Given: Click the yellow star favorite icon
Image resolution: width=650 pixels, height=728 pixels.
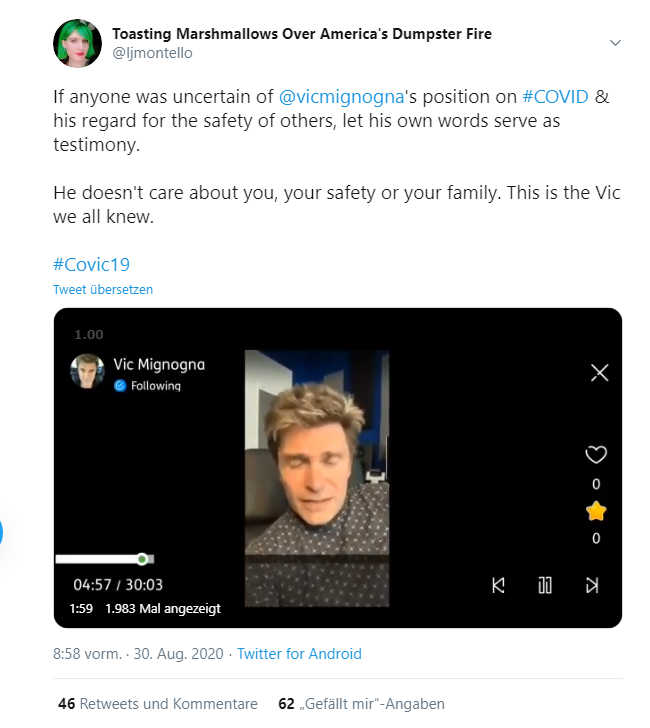Looking at the screenshot, I should [596, 511].
